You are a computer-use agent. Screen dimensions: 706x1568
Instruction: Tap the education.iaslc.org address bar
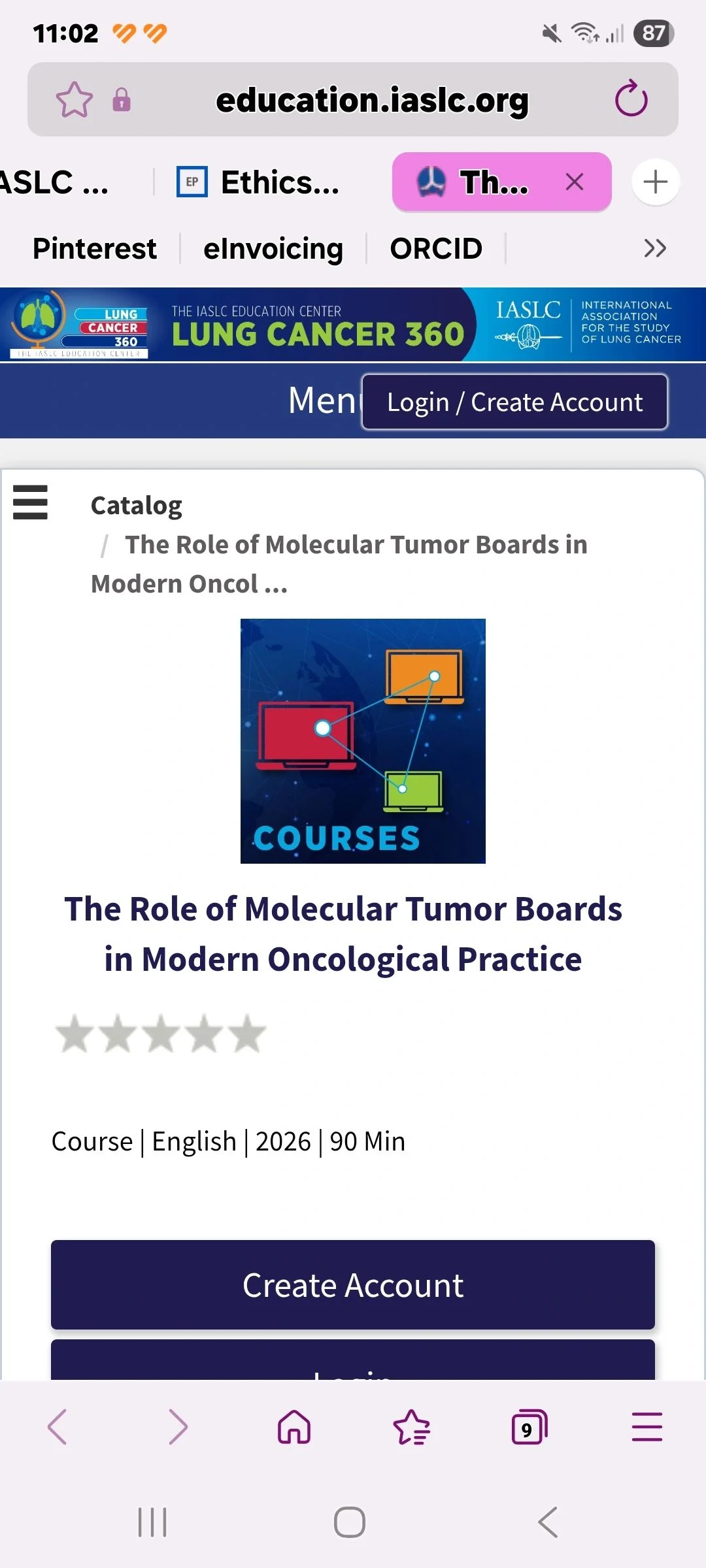click(x=371, y=100)
